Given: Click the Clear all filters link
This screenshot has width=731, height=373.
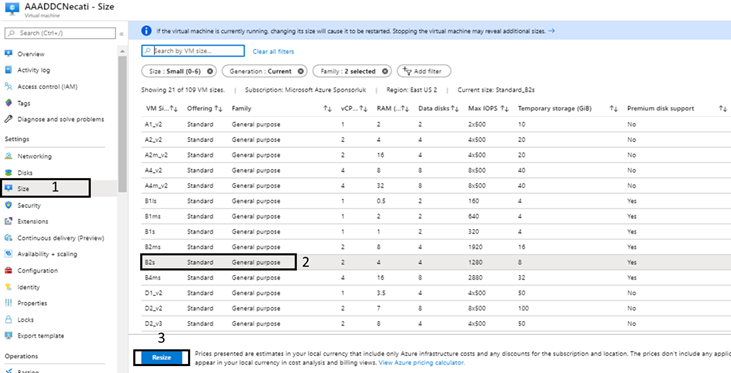Looking at the screenshot, I should click(273, 51).
